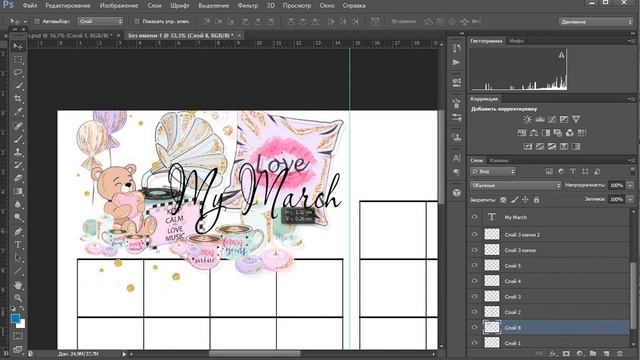Select the Crop tool
The image size is (640, 360).
tap(18, 99)
